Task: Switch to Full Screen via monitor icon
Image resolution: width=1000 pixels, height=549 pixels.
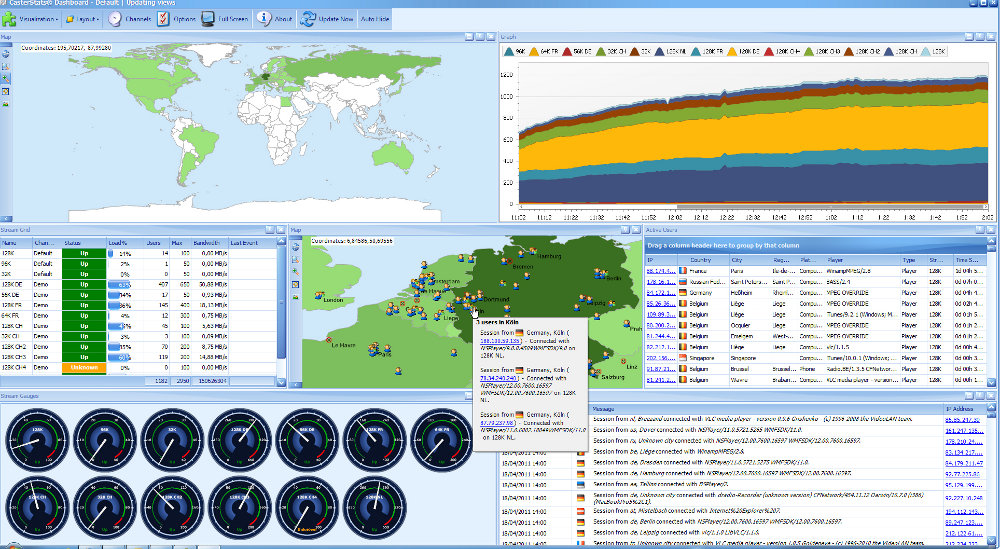Action: coord(209,18)
